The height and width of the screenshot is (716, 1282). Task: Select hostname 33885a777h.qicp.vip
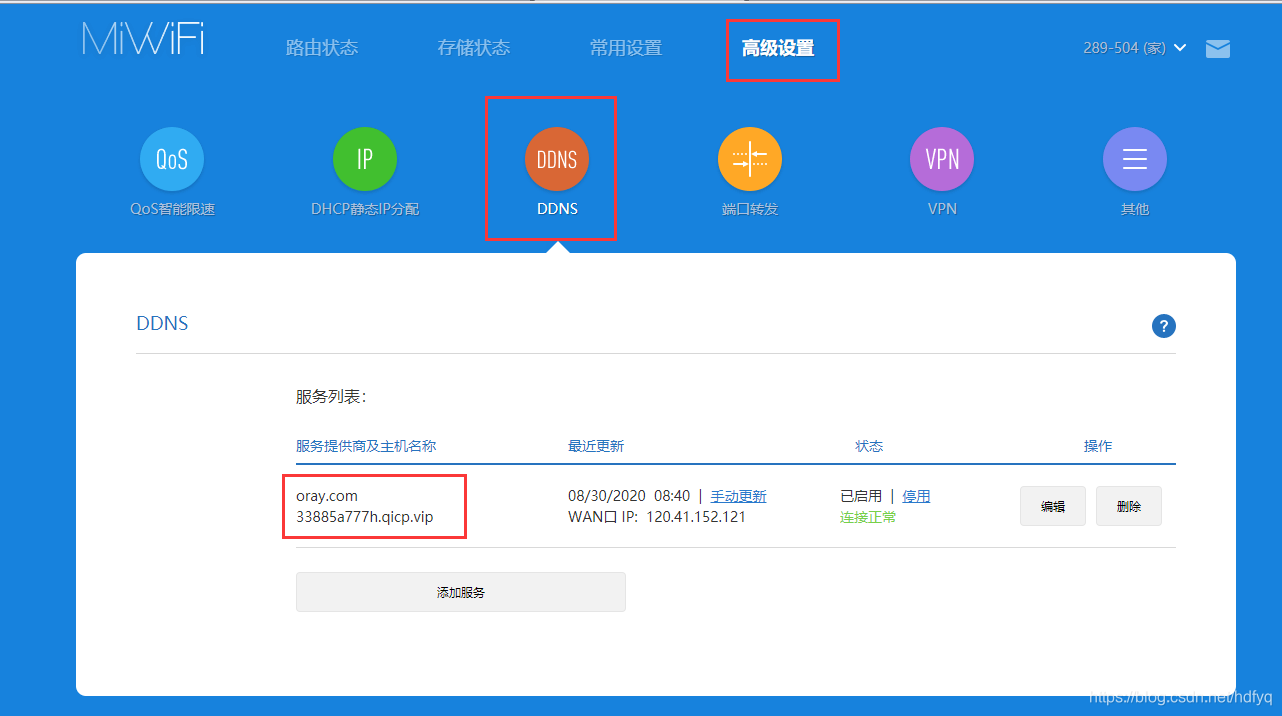click(365, 517)
